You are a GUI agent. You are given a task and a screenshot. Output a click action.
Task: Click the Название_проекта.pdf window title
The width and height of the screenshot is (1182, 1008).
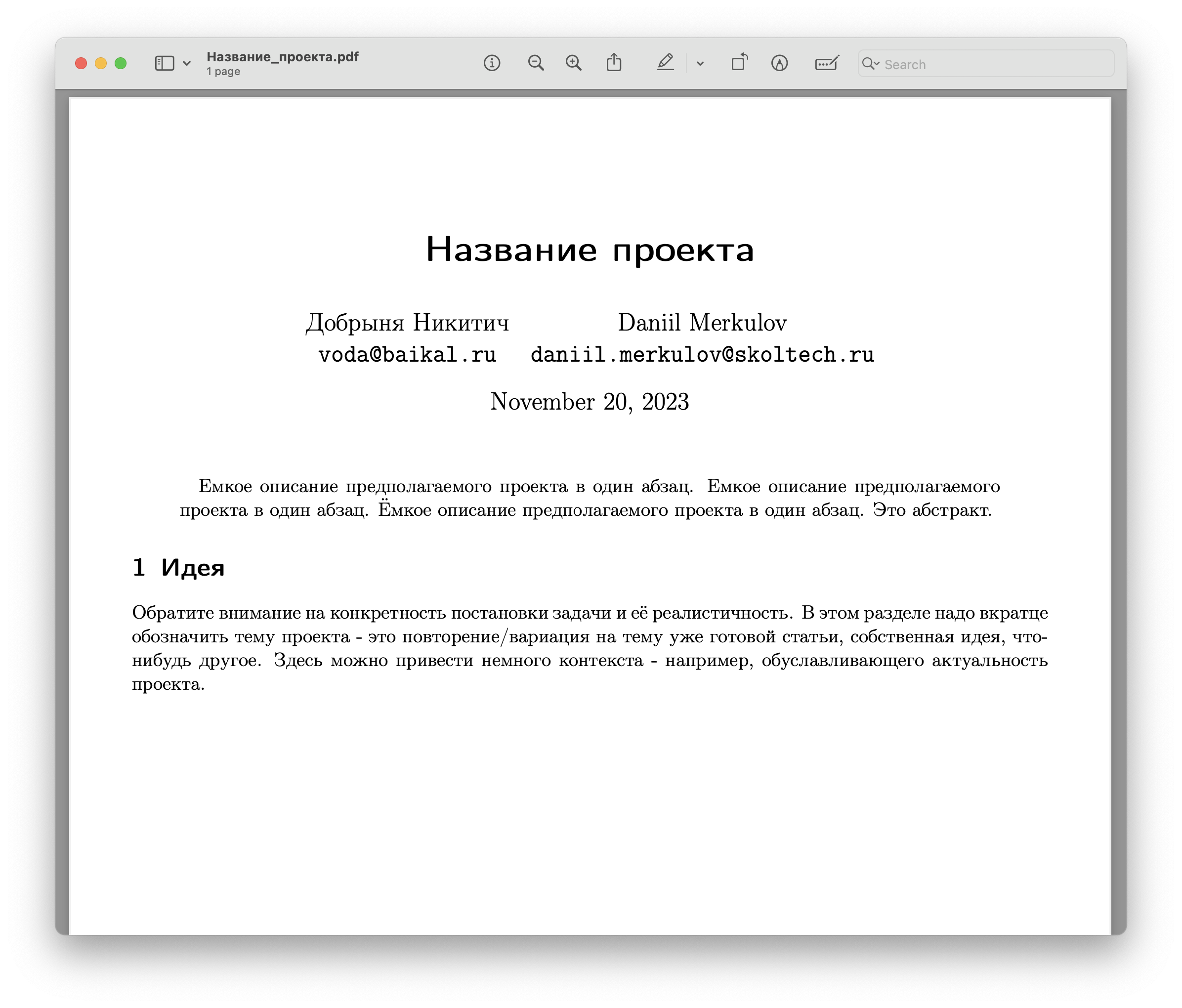[282, 56]
